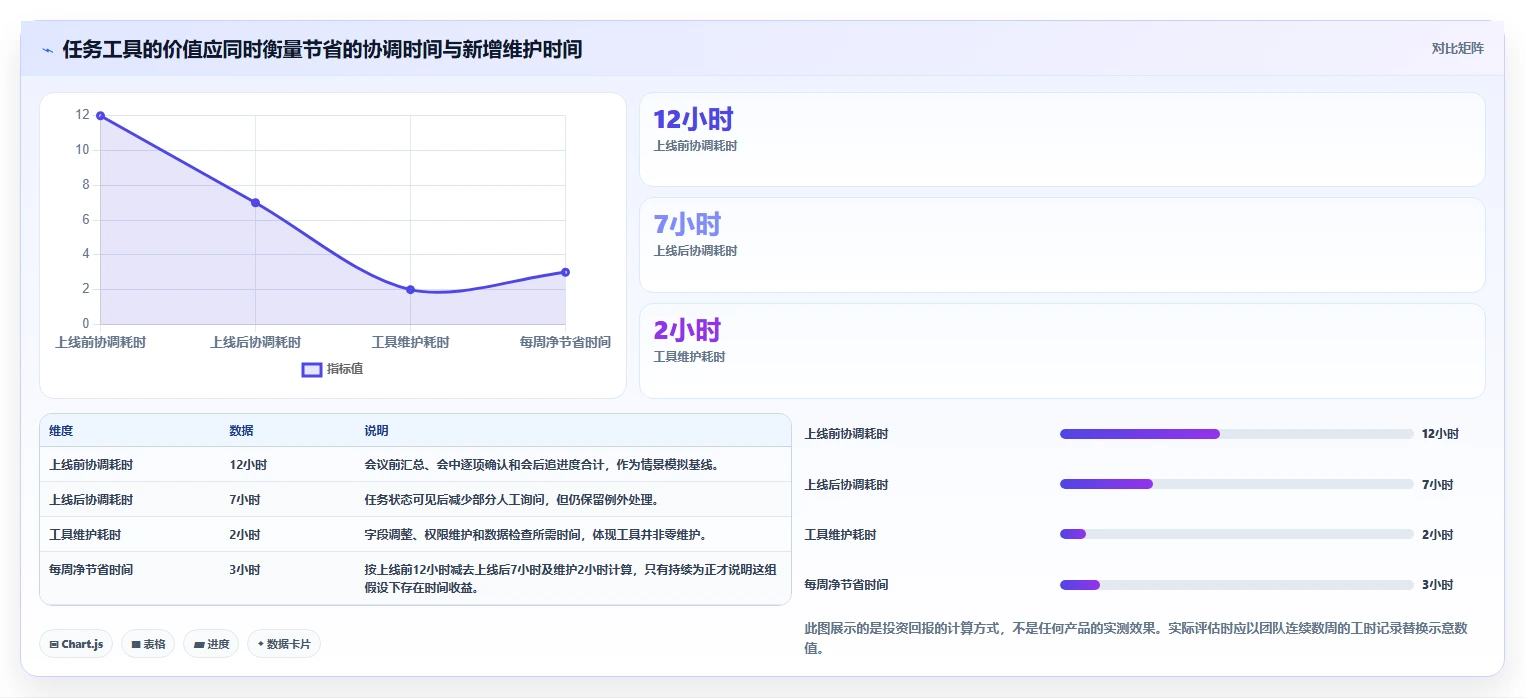
Task: Click the 工具维护耗时 progress bar
Action: tap(1237, 534)
